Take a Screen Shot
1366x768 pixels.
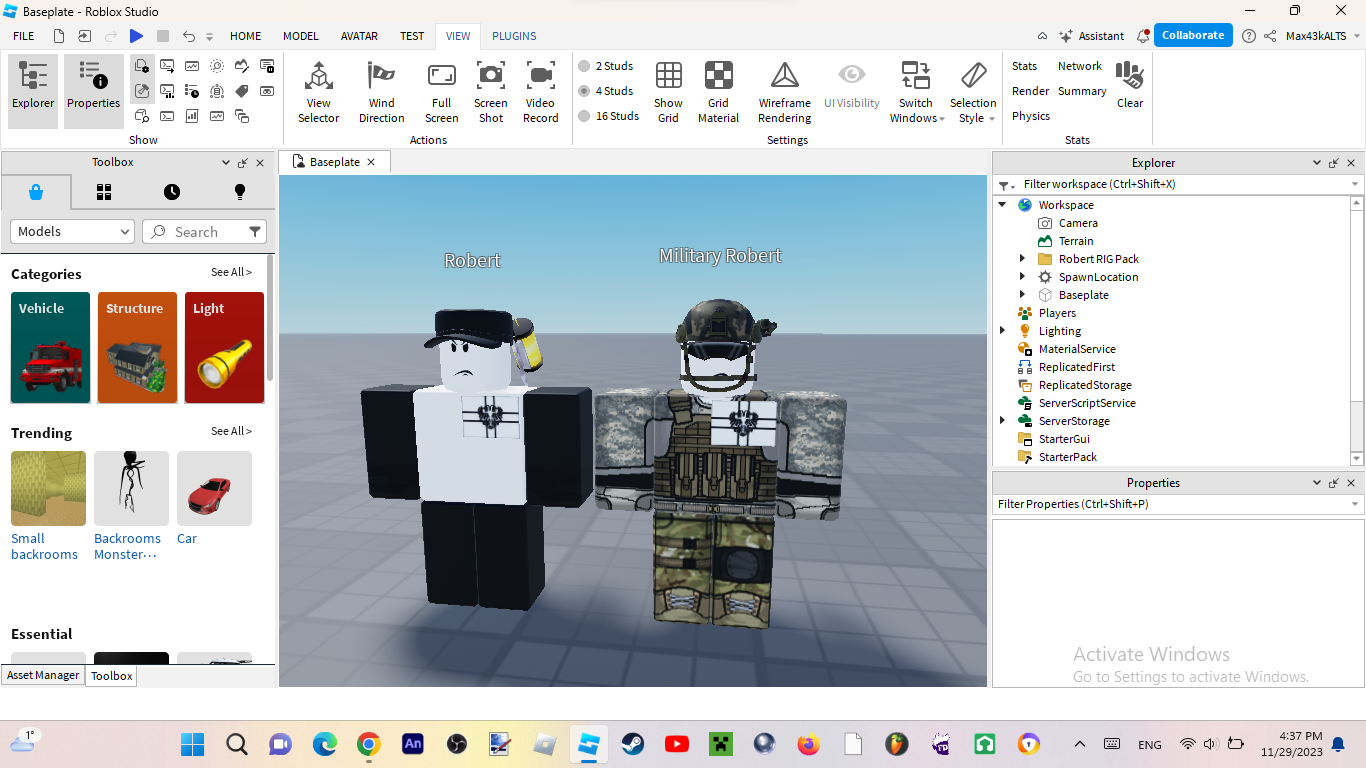click(x=491, y=91)
